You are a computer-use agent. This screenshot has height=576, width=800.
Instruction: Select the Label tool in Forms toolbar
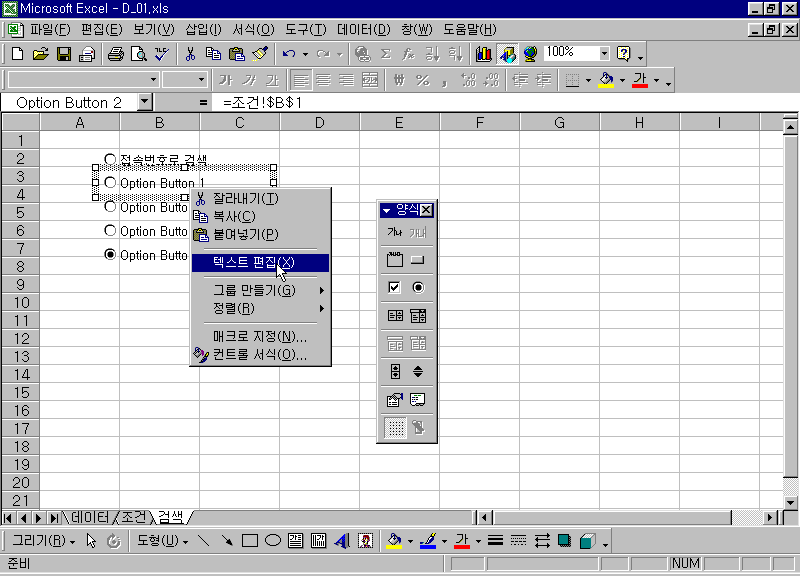pos(394,232)
